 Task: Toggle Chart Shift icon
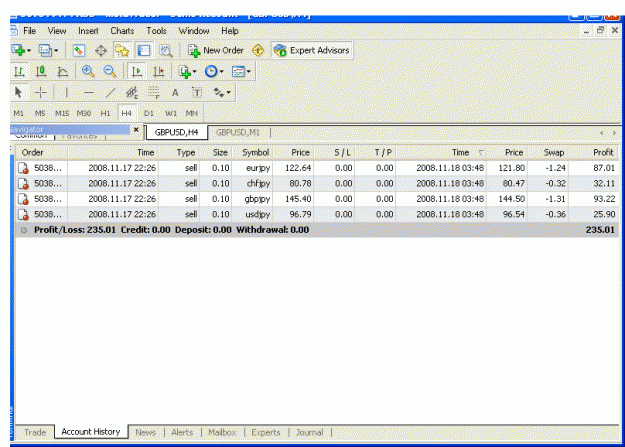tap(159, 72)
